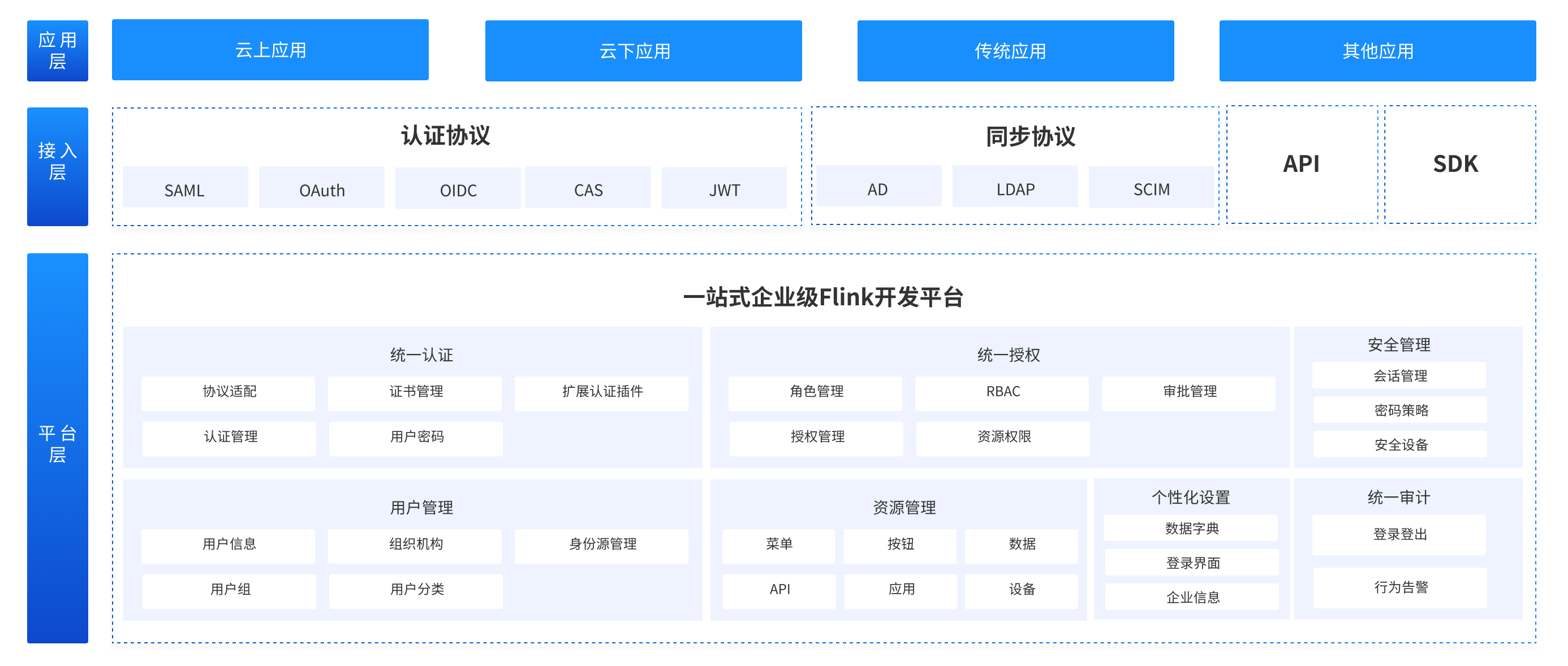Click 认证管理 item
1568x666 pixels.
tap(230, 439)
